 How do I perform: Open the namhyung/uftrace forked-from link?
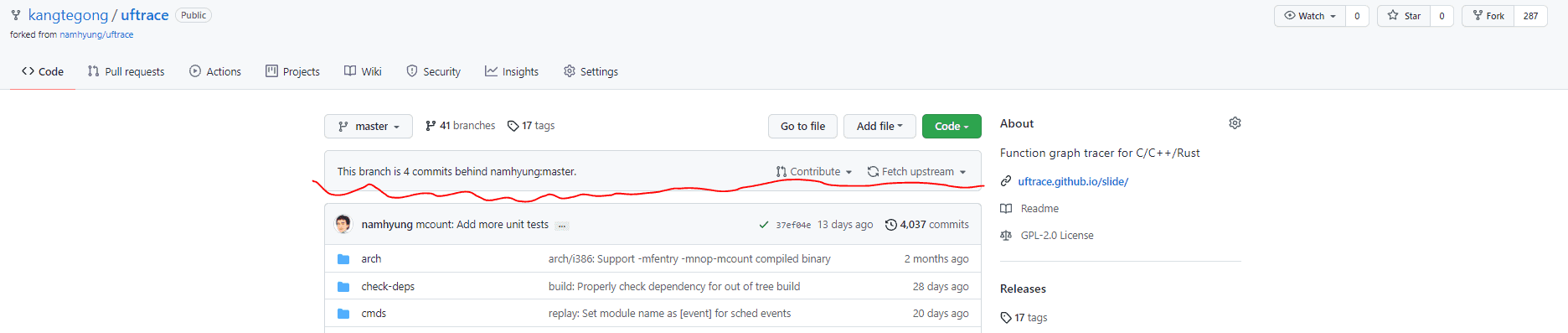tap(96, 34)
